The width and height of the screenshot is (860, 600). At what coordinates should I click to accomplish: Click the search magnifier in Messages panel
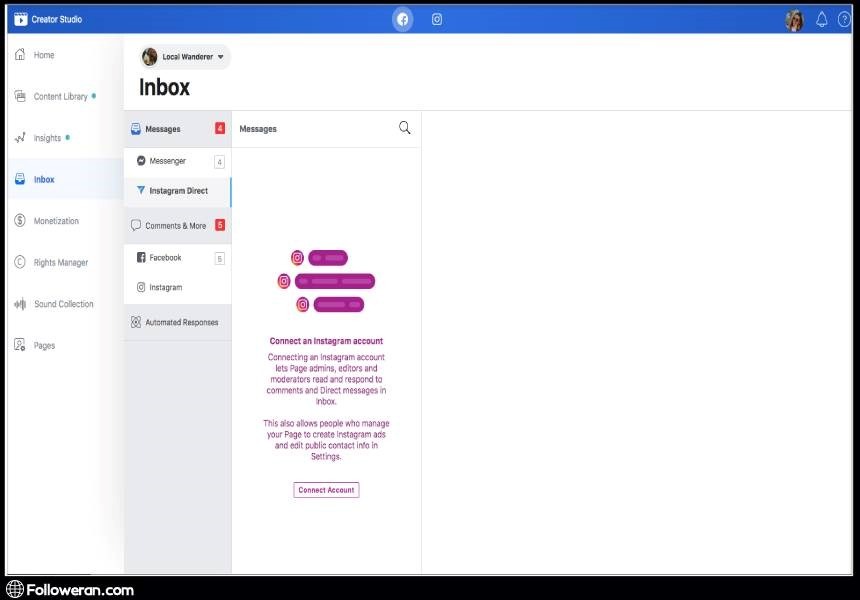pyautogui.click(x=405, y=128)
